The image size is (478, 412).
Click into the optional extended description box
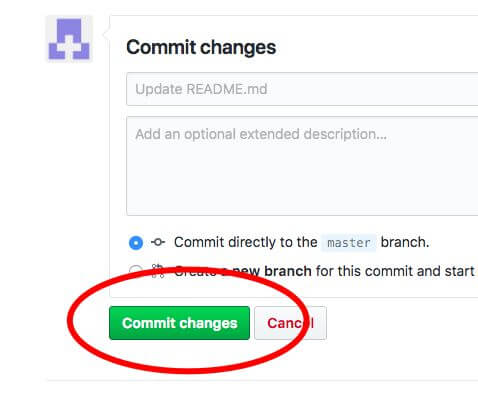[302, 166]
